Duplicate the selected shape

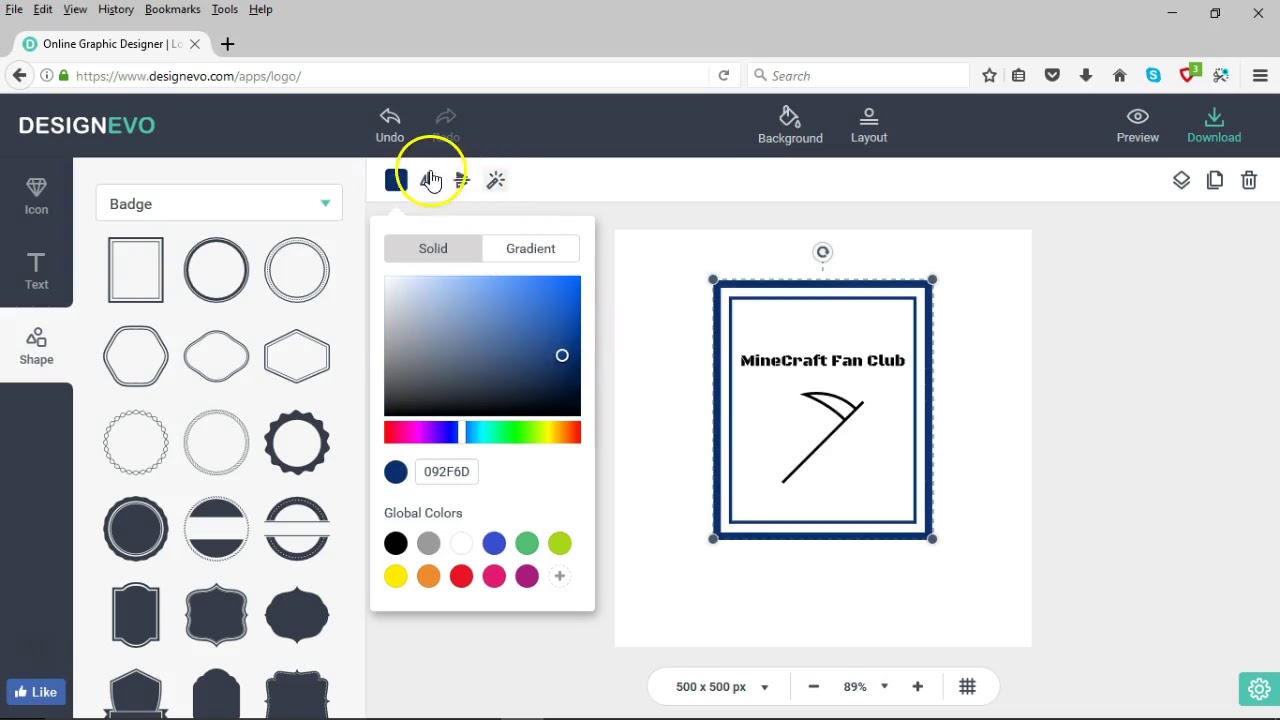click(1215, 180)
